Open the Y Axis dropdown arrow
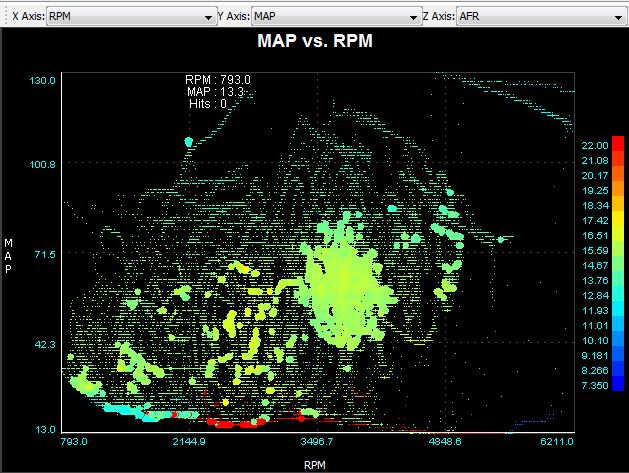This screenshot has width=629, height=473. tap(414, 17)
